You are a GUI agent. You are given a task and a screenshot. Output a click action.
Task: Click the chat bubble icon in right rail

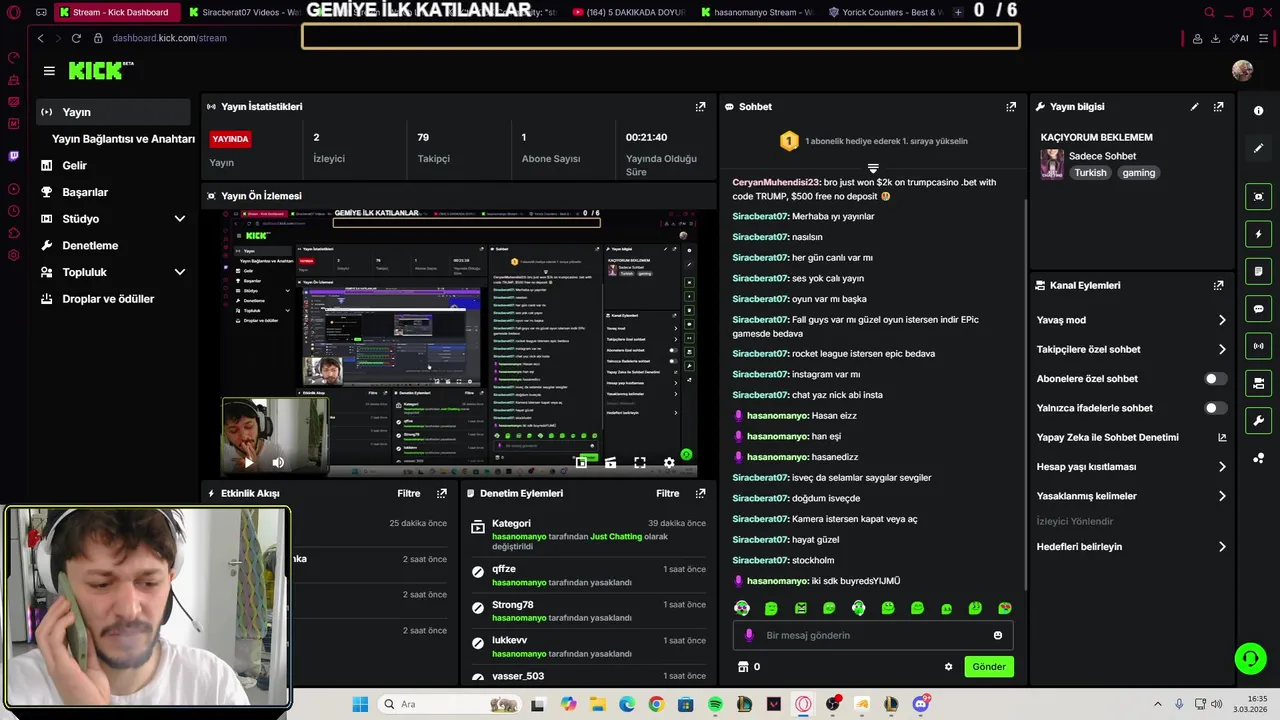tap(1258, 309)
